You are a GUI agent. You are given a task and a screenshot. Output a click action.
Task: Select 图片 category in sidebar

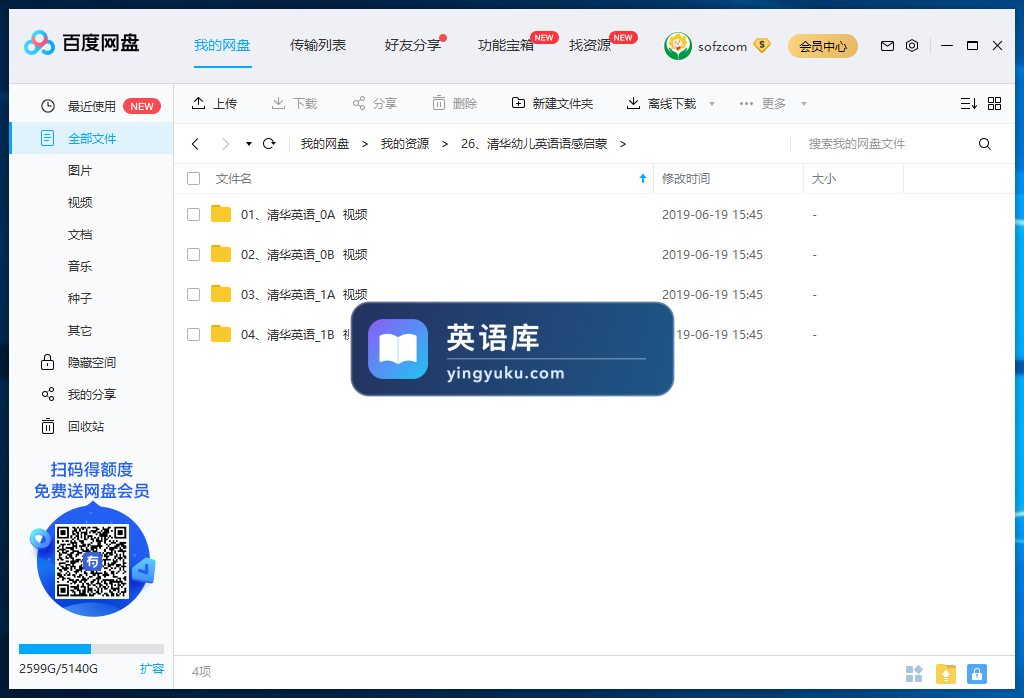(80, 170)
